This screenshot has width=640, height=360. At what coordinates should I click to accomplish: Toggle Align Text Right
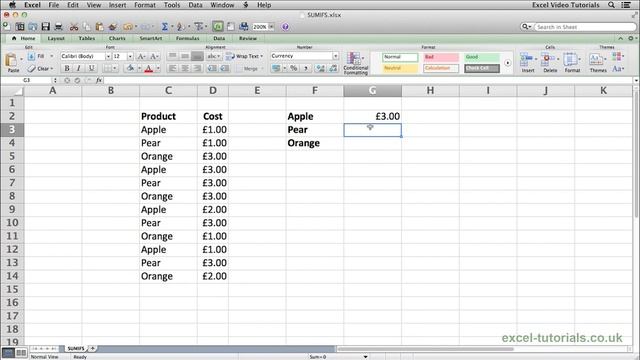[198, 69]
